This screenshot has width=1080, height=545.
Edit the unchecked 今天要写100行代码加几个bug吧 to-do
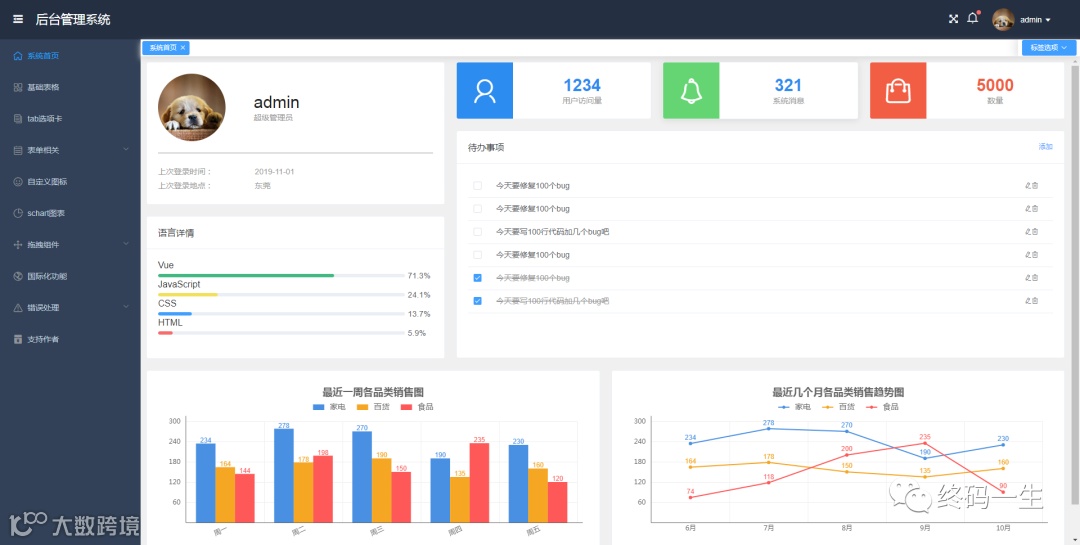pos(1028,232)
